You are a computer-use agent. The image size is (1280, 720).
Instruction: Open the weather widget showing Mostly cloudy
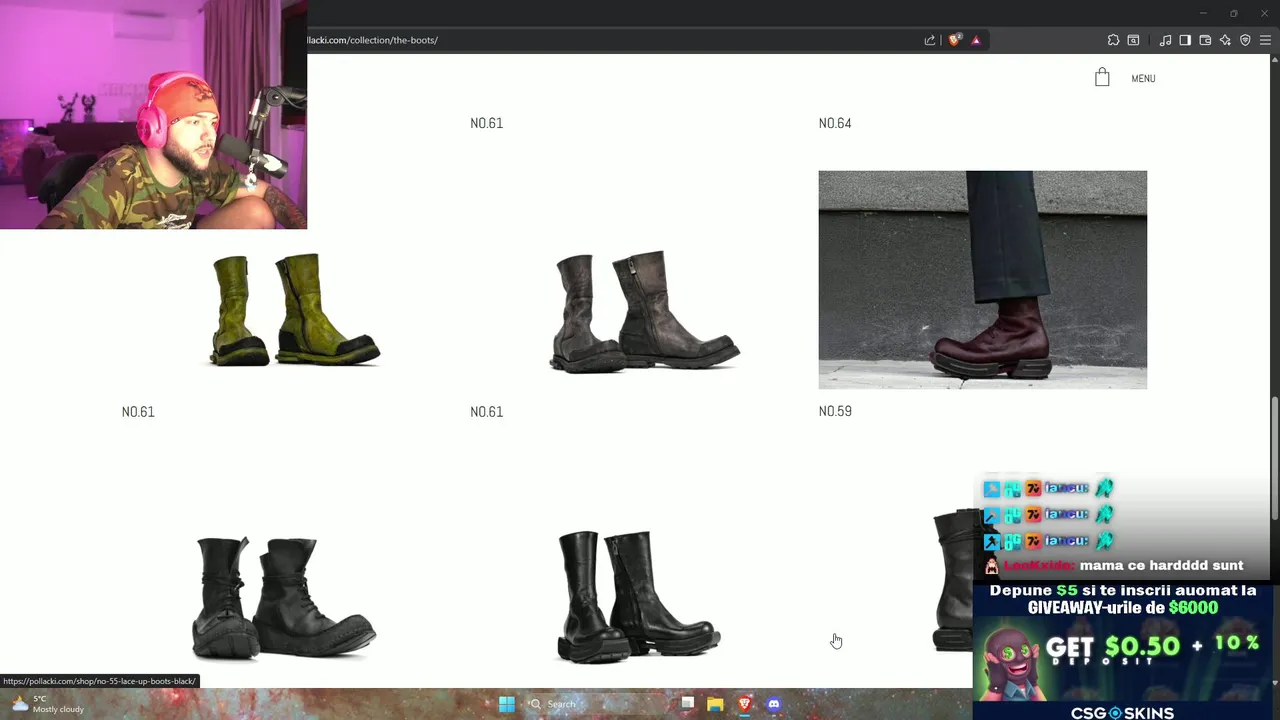tap(47, 704)
